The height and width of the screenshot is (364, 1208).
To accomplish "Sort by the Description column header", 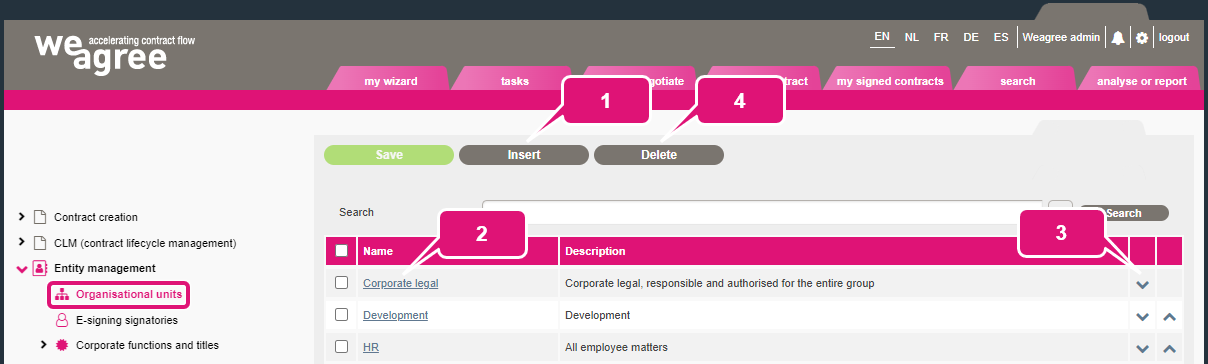I will pos(595,251).
